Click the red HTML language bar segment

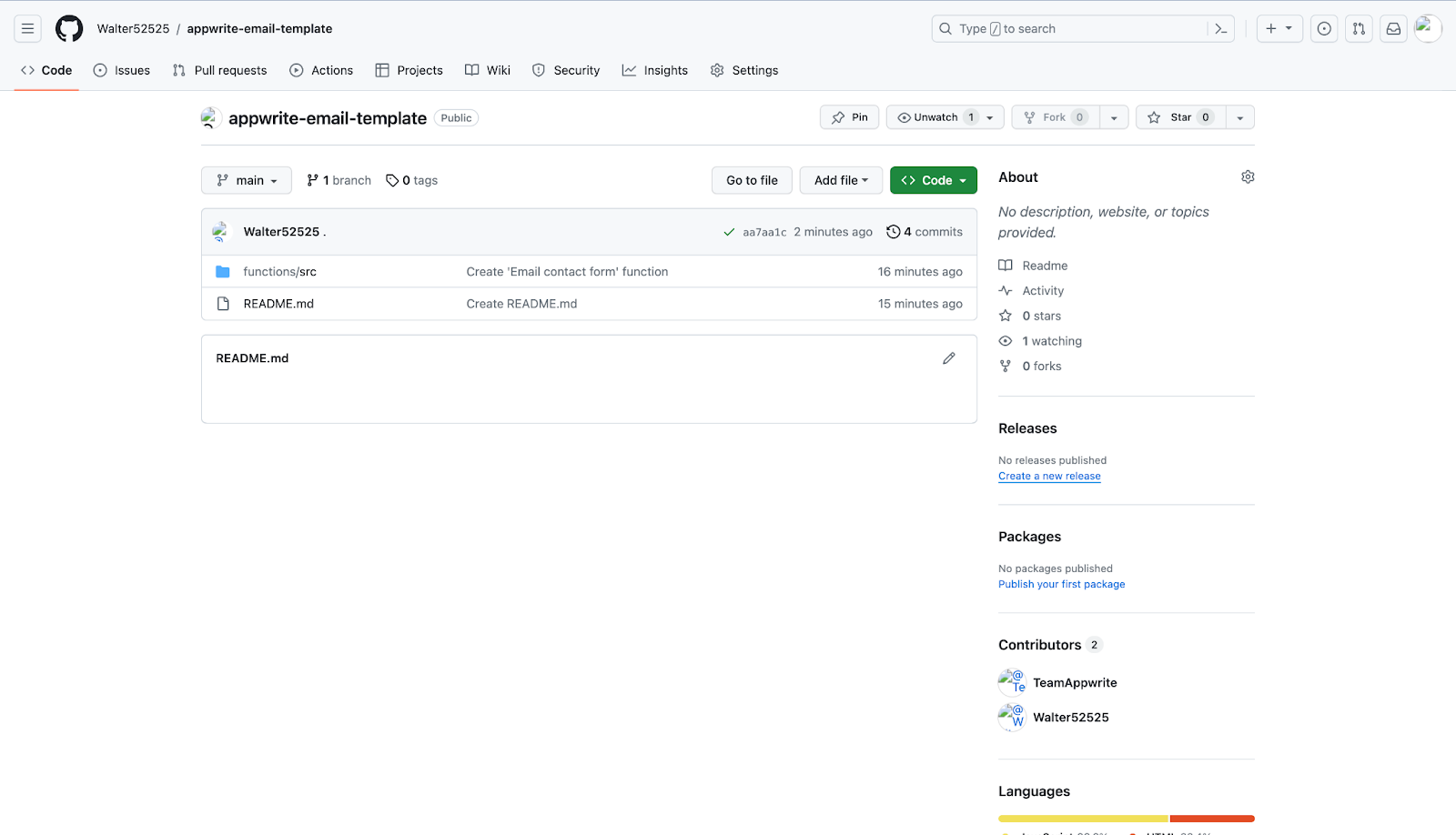1212,819
